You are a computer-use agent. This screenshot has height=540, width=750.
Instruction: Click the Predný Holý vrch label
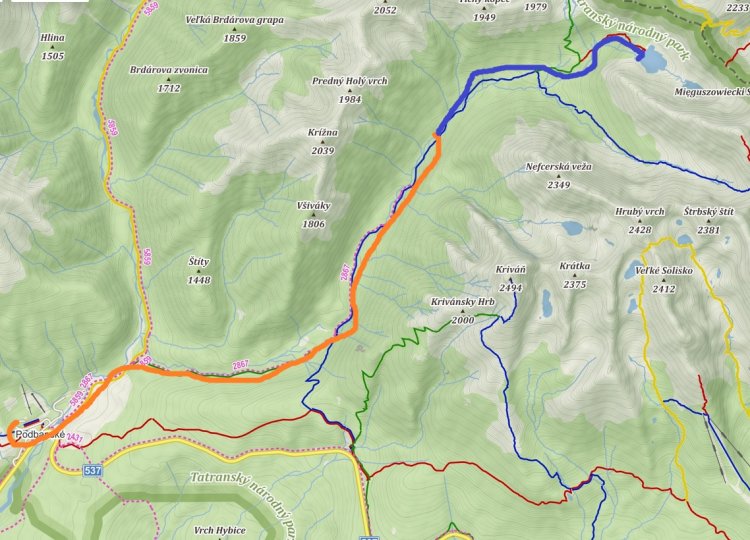pyautogui.click(x=350, y=81)
